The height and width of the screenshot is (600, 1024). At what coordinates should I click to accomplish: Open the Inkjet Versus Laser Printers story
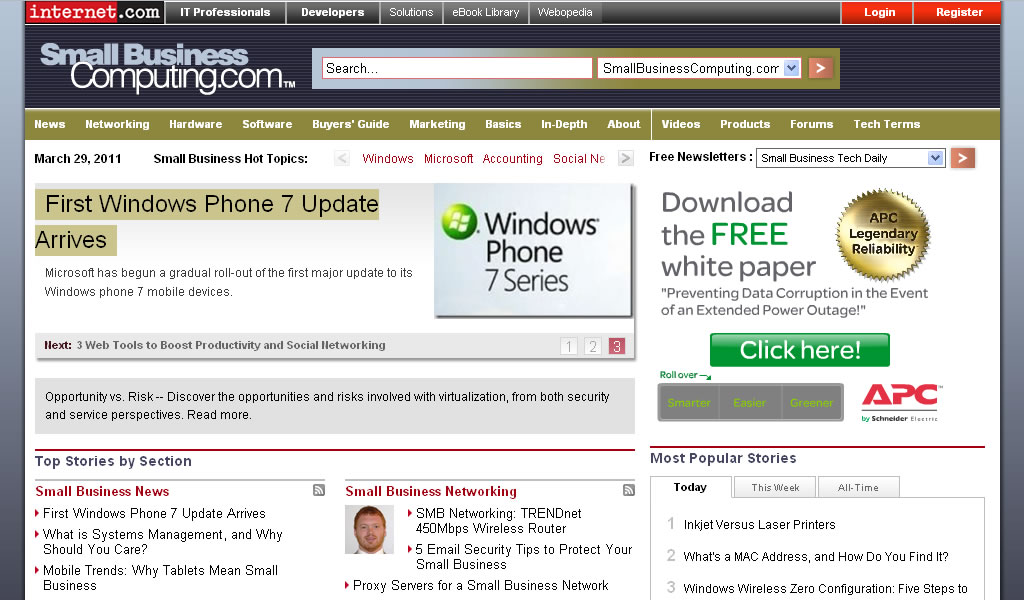[x=759, y=524]
